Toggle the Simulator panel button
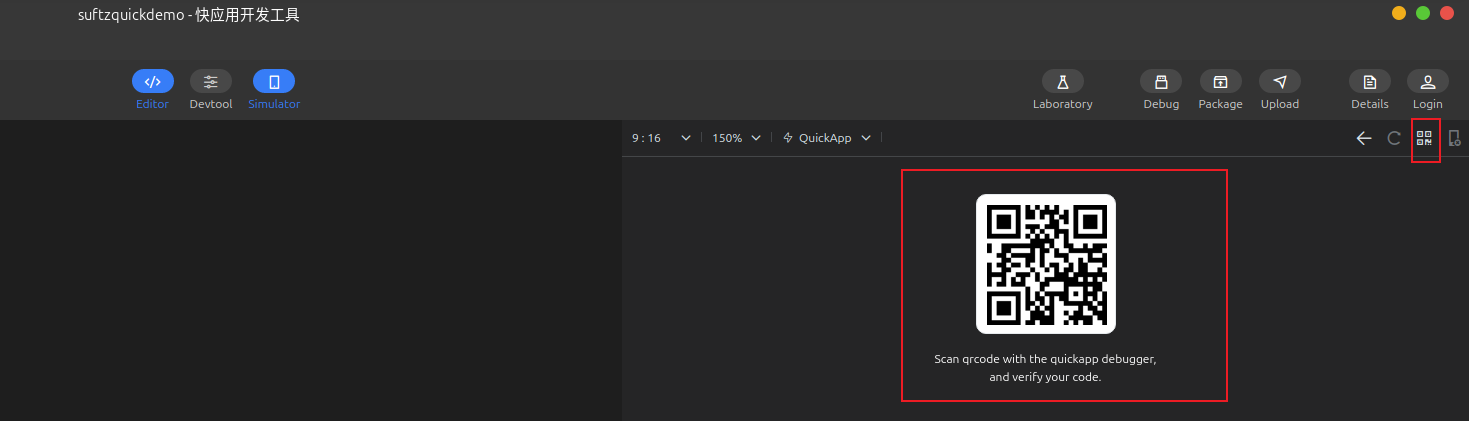This screenshot has width=1469, height=421. click(273, 82)
